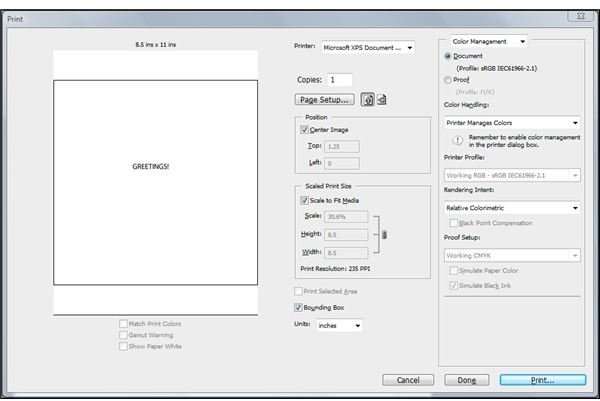600x401 pixels.
Task: Click into the Copies input field
Action: [x=338, y=79]
